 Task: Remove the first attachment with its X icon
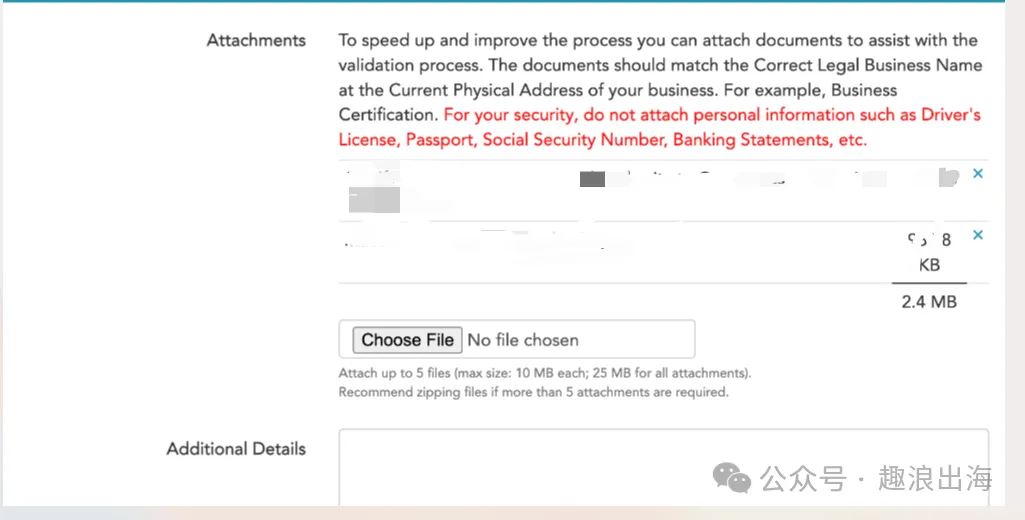click(977, 174)
